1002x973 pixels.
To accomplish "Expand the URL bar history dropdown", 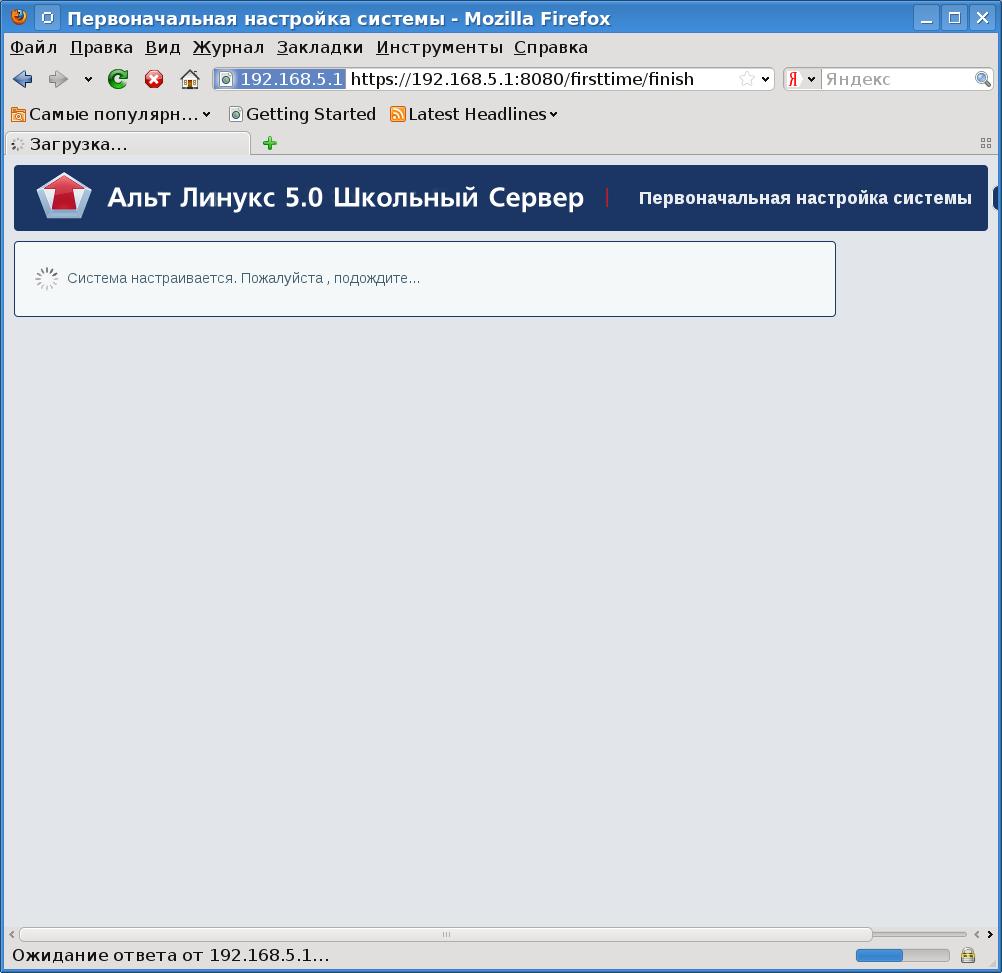I will [766, 79].
